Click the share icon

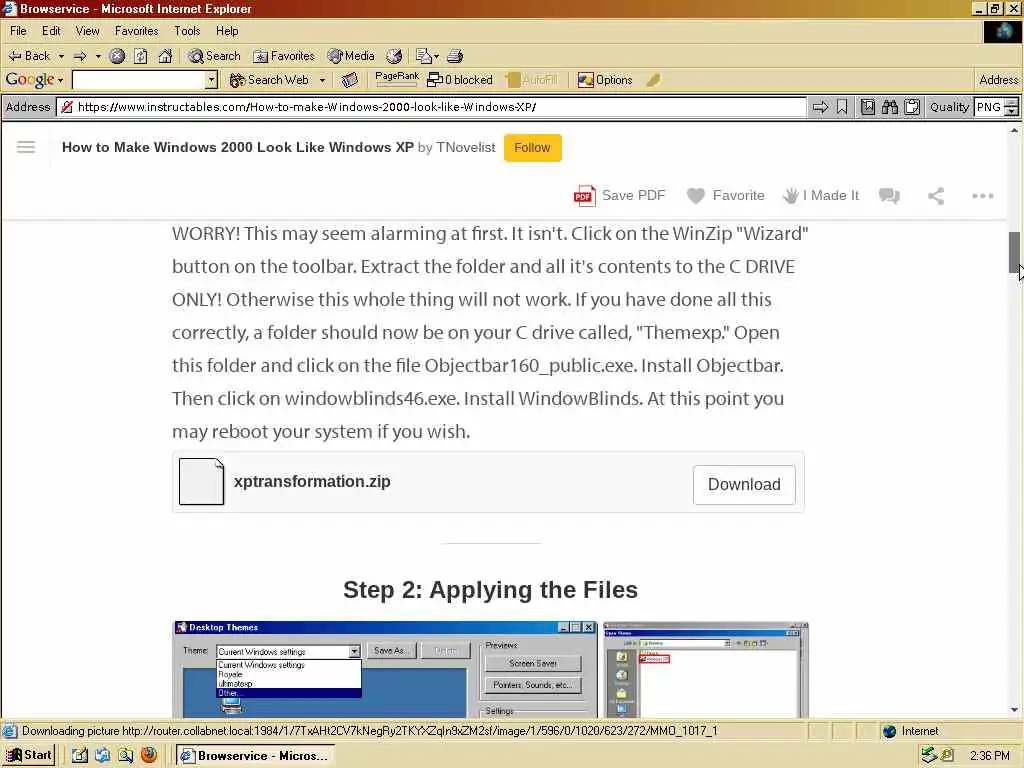936,195
